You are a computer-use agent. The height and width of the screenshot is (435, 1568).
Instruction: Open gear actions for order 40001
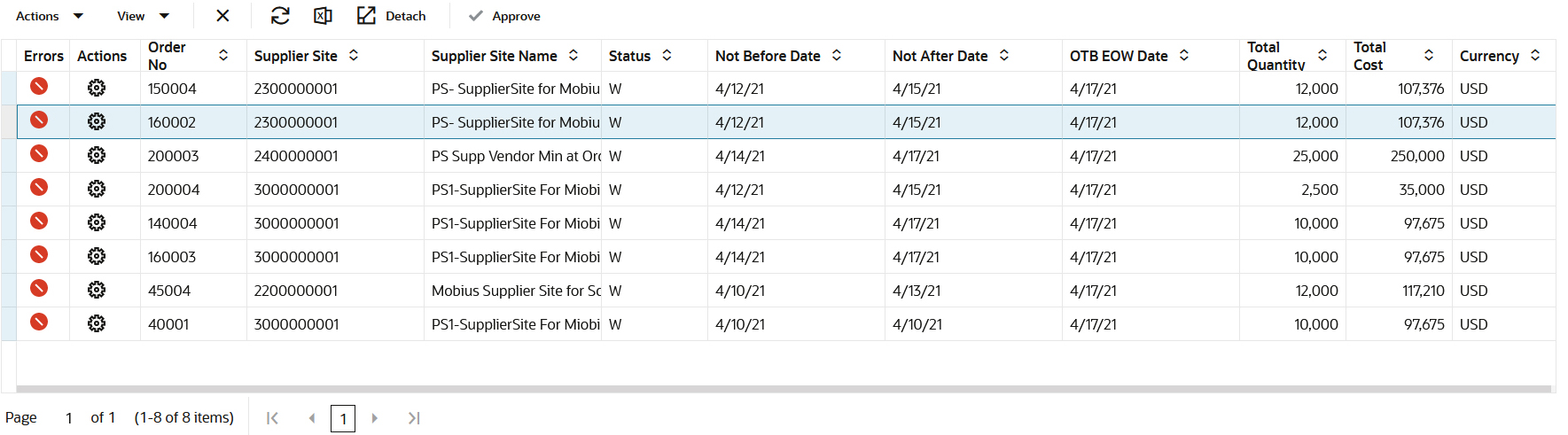coord(97,323)
